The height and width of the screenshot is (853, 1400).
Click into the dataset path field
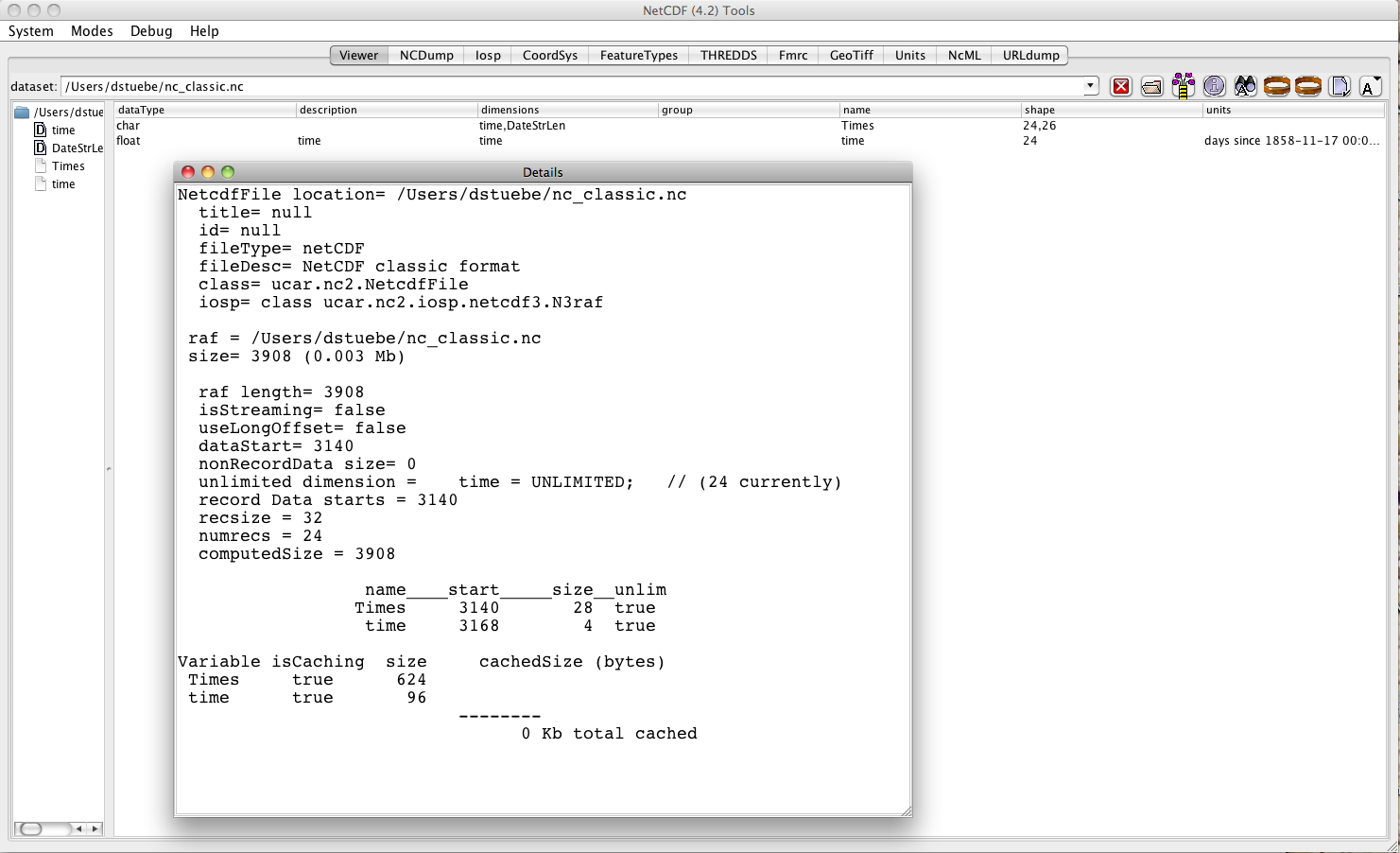(x=567, y=87)
